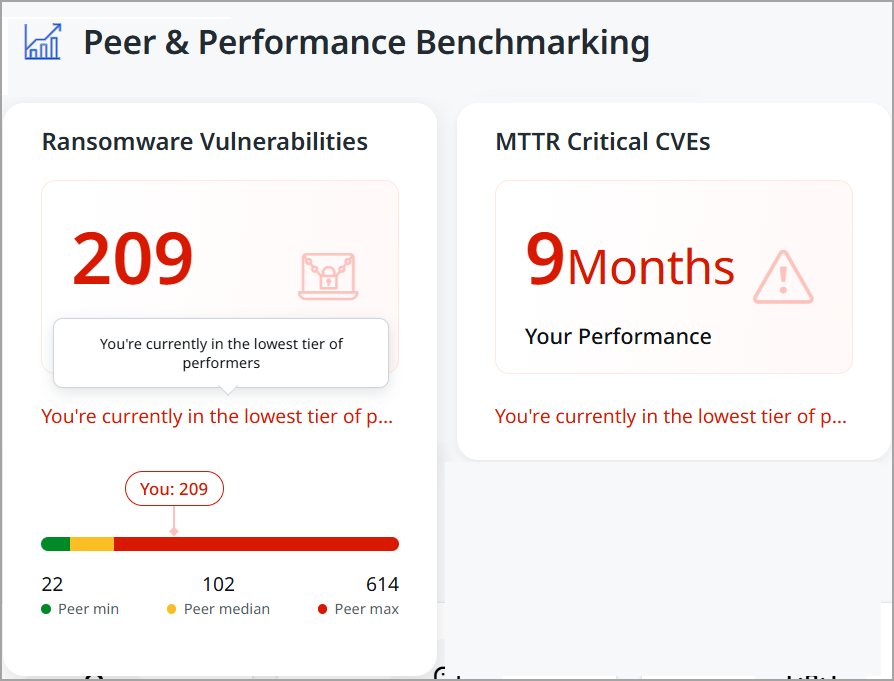Click the large 209 vulnerabilities count
Image resolution: width=894 pixels, height=681 pixels.
[x=133, y=259]
